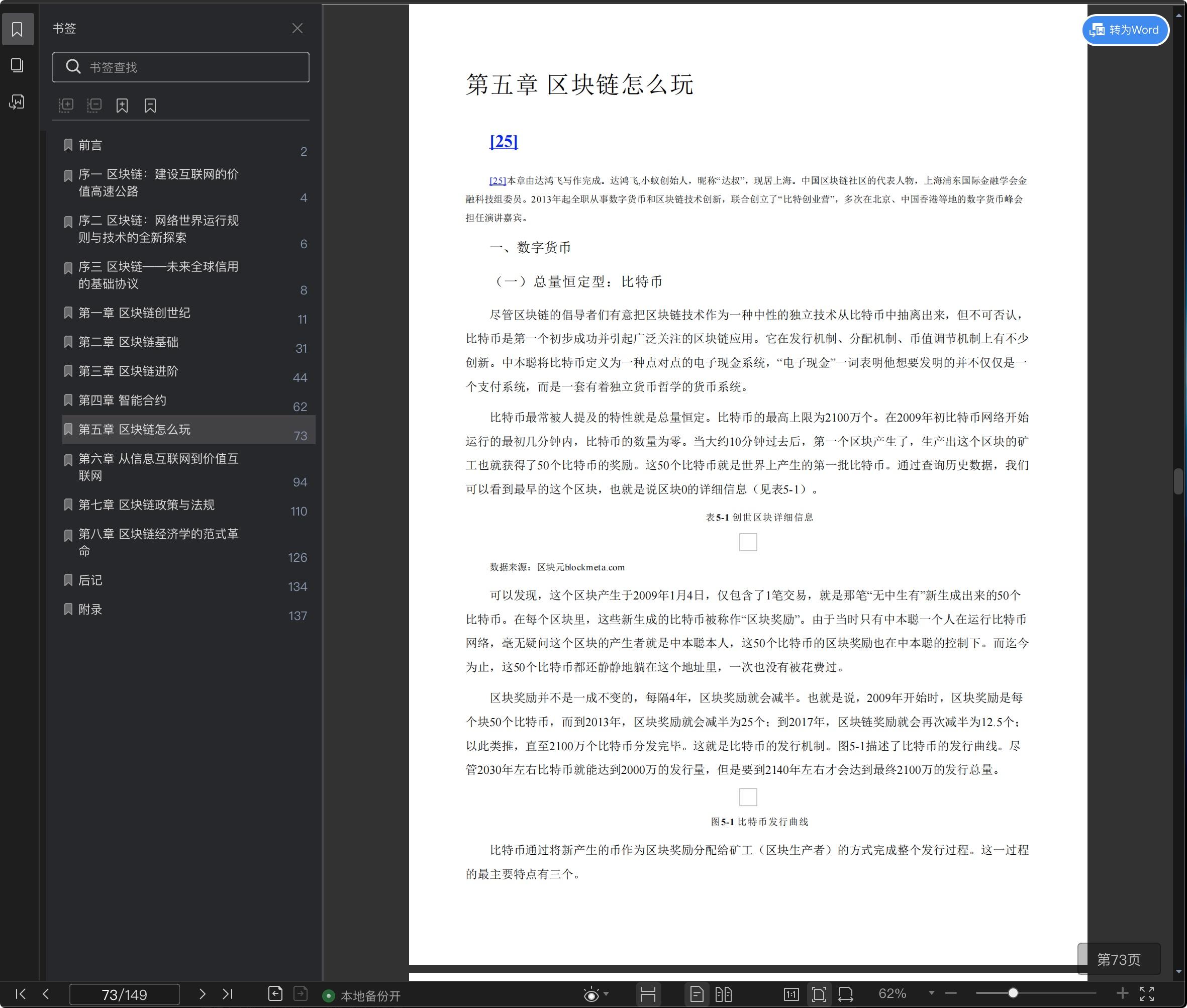The image size is (1187, 1008).
Task: Set actual size 1:1 zoom icon
Action: pyautogui.click(x=792, y=995)
